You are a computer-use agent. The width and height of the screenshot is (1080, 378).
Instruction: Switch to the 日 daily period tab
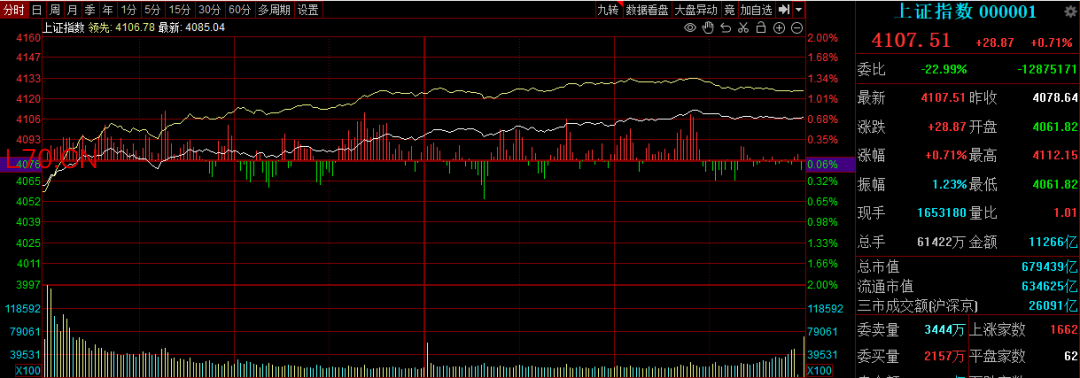point(37,10)
